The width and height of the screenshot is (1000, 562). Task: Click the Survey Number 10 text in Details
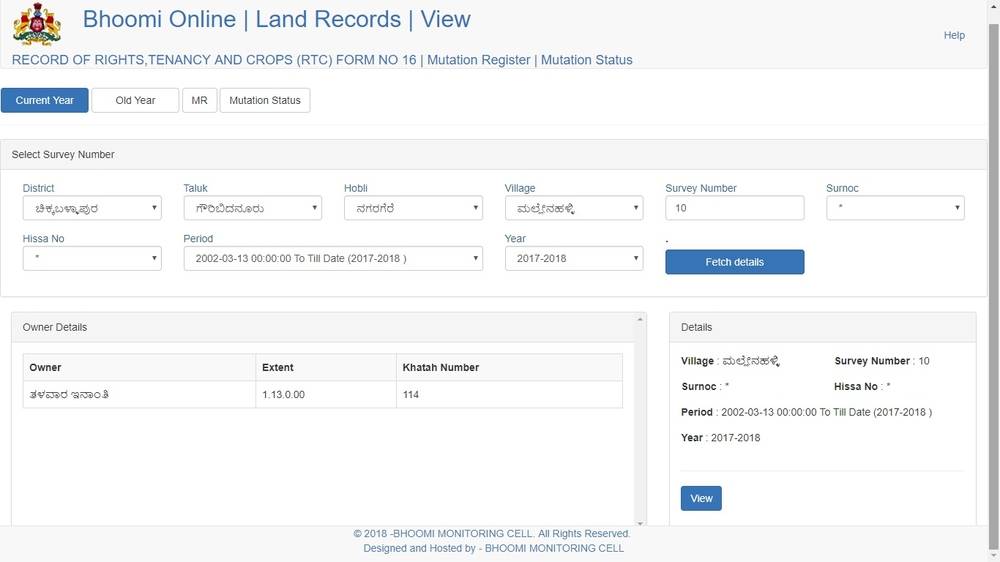pyautogui.click(x=882, y=361)
